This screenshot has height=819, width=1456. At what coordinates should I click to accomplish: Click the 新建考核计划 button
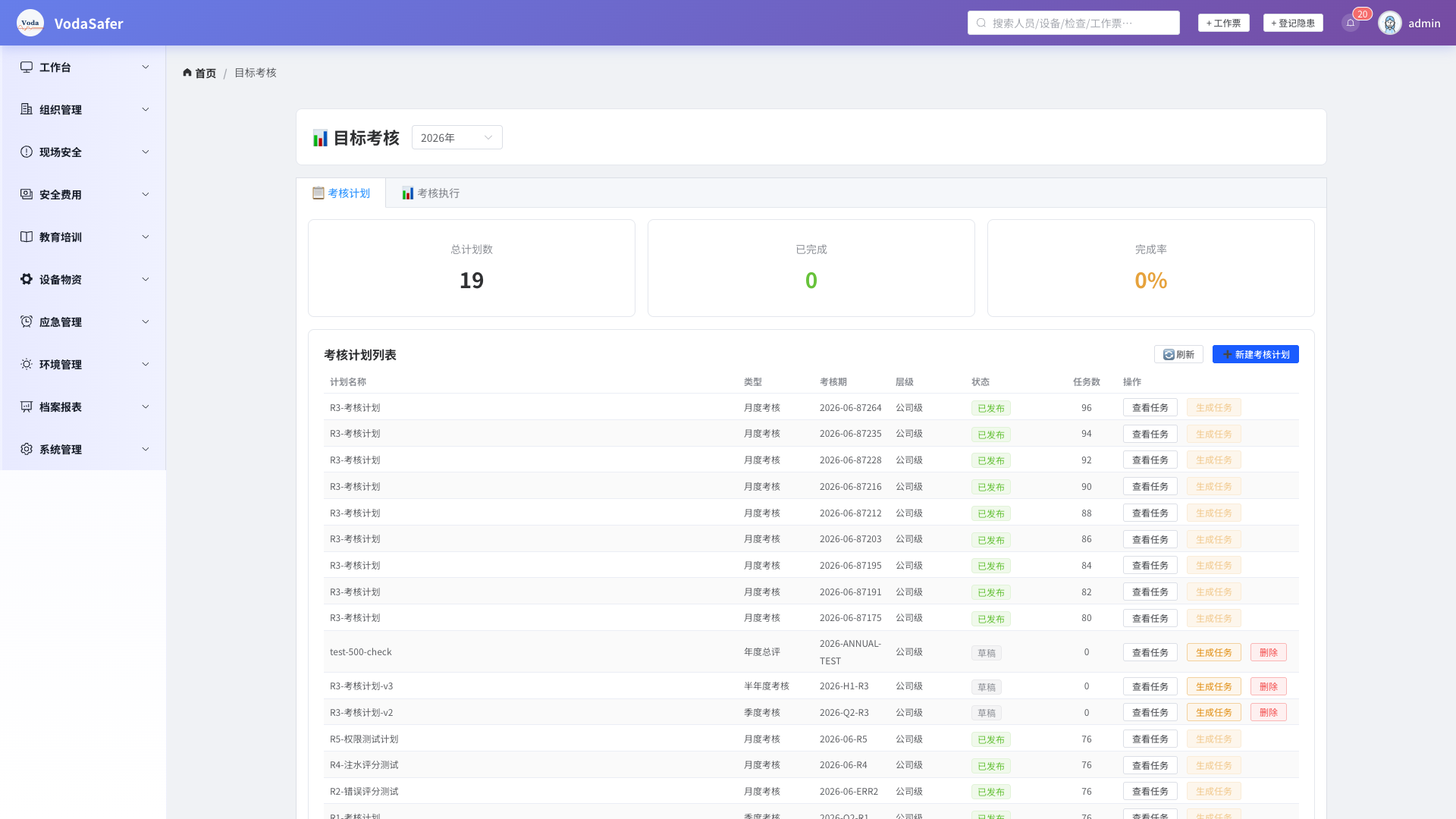[1256, 354]
